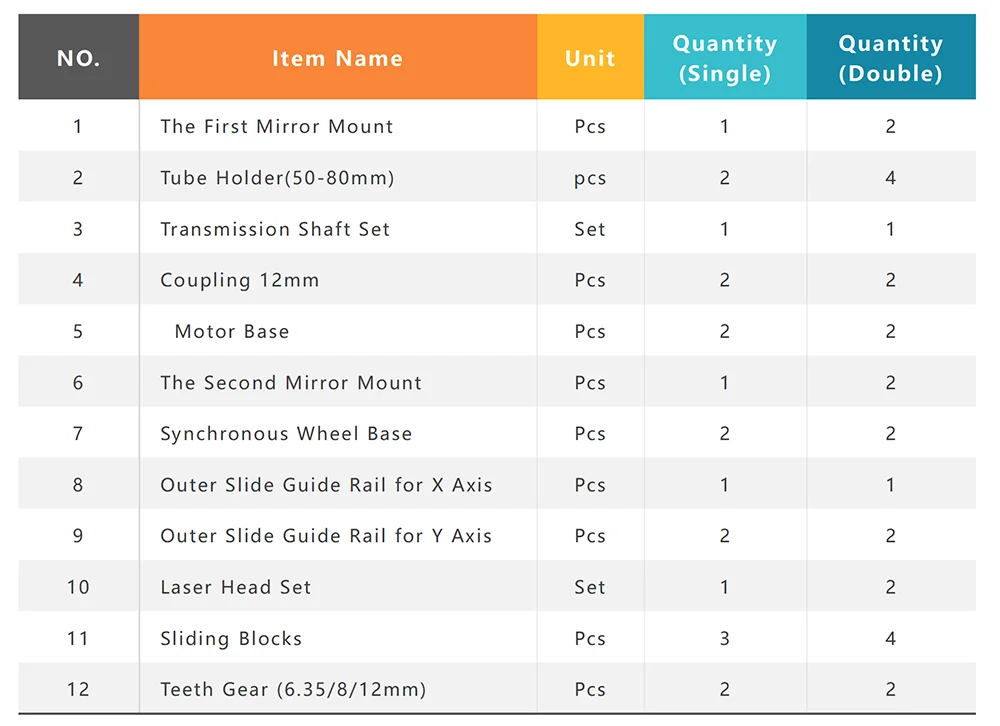Click the NO. column header
Viewport: 1000px width, 726px height.
78,58
